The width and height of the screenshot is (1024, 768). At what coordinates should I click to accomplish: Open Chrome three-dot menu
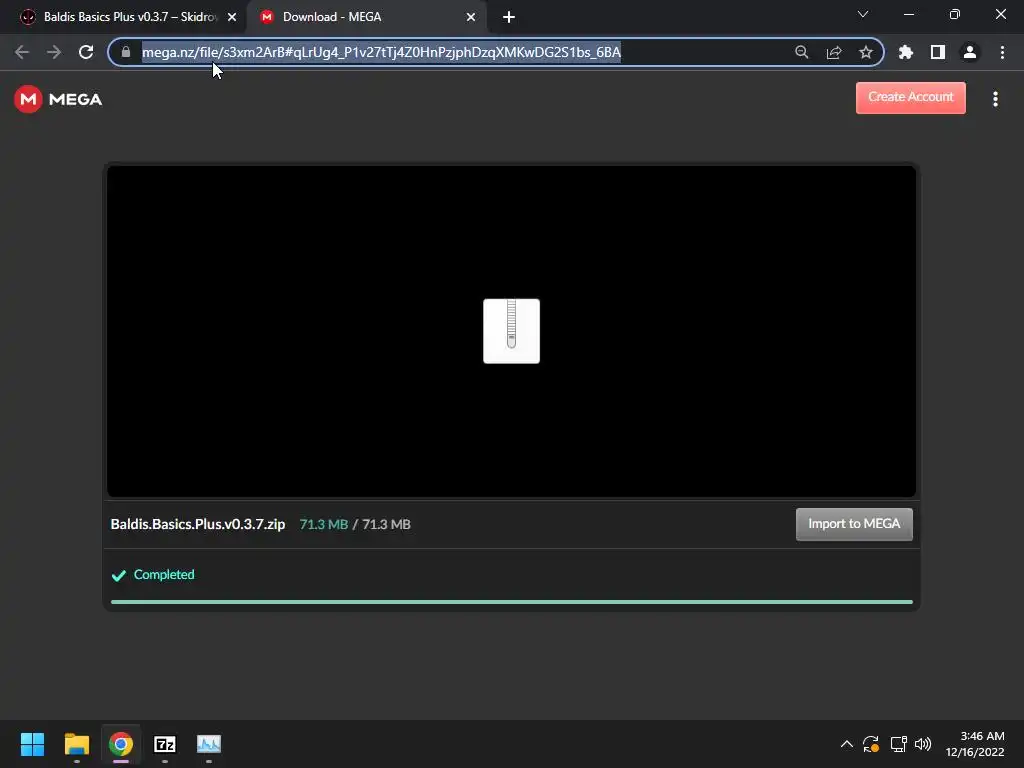[x=1002, y=52]
